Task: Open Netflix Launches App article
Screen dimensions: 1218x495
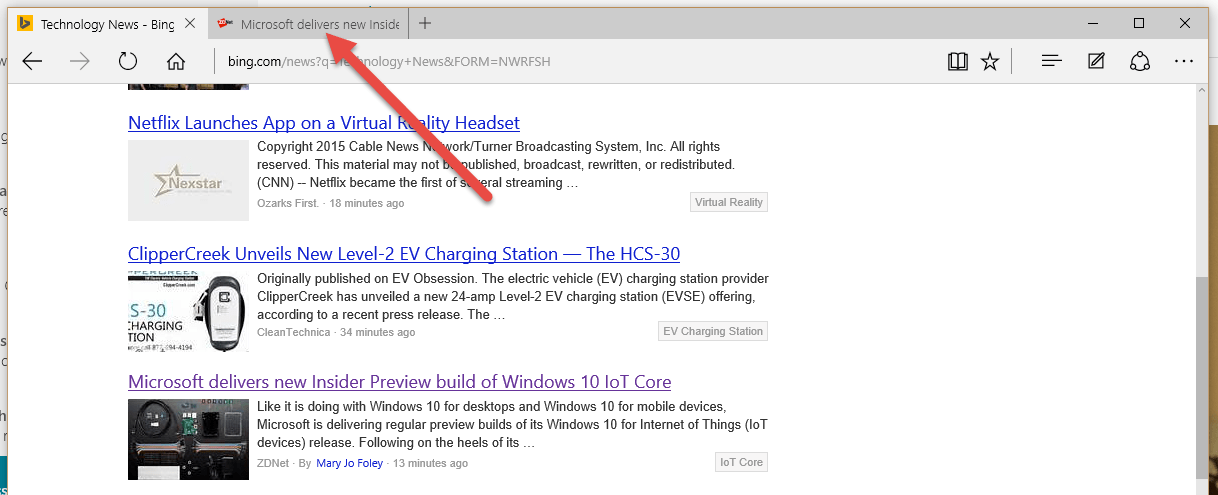Action: 324,124
